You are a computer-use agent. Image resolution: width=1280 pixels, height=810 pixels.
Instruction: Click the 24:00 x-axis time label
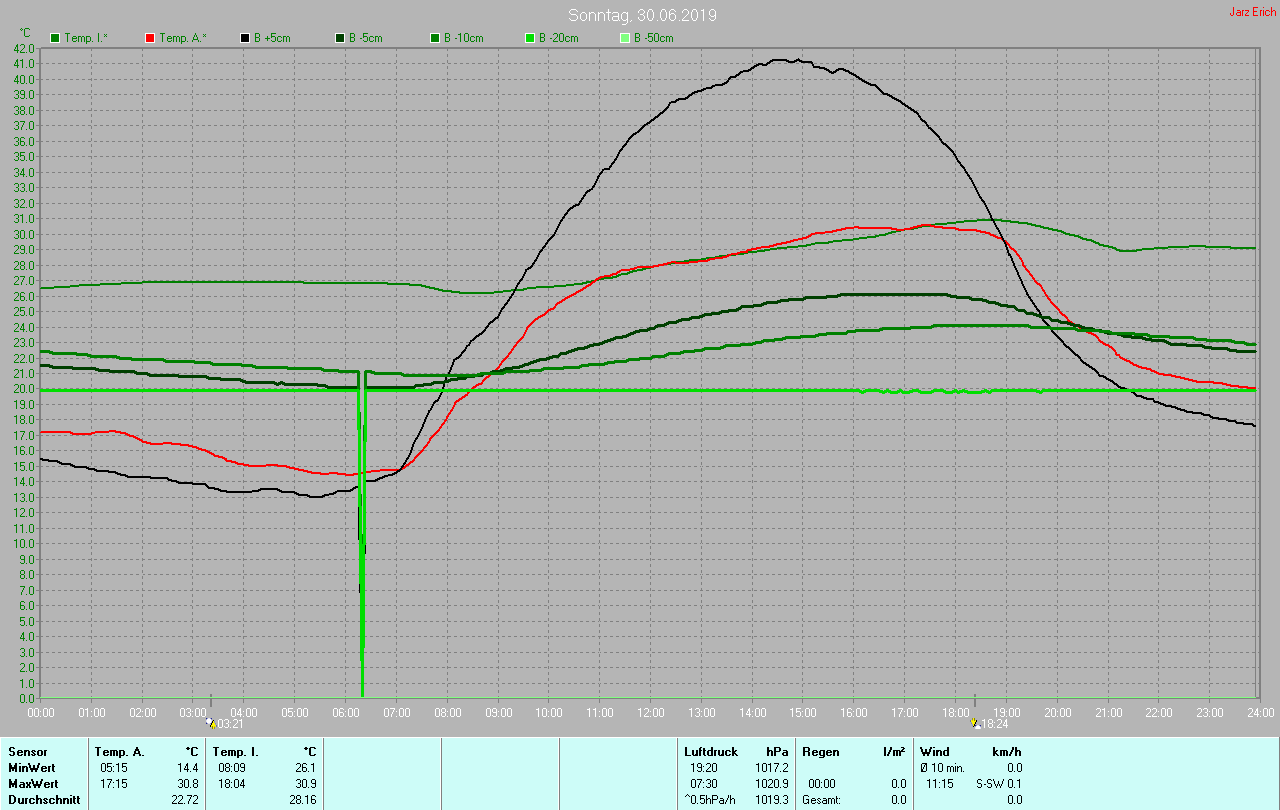[1260, 712]
